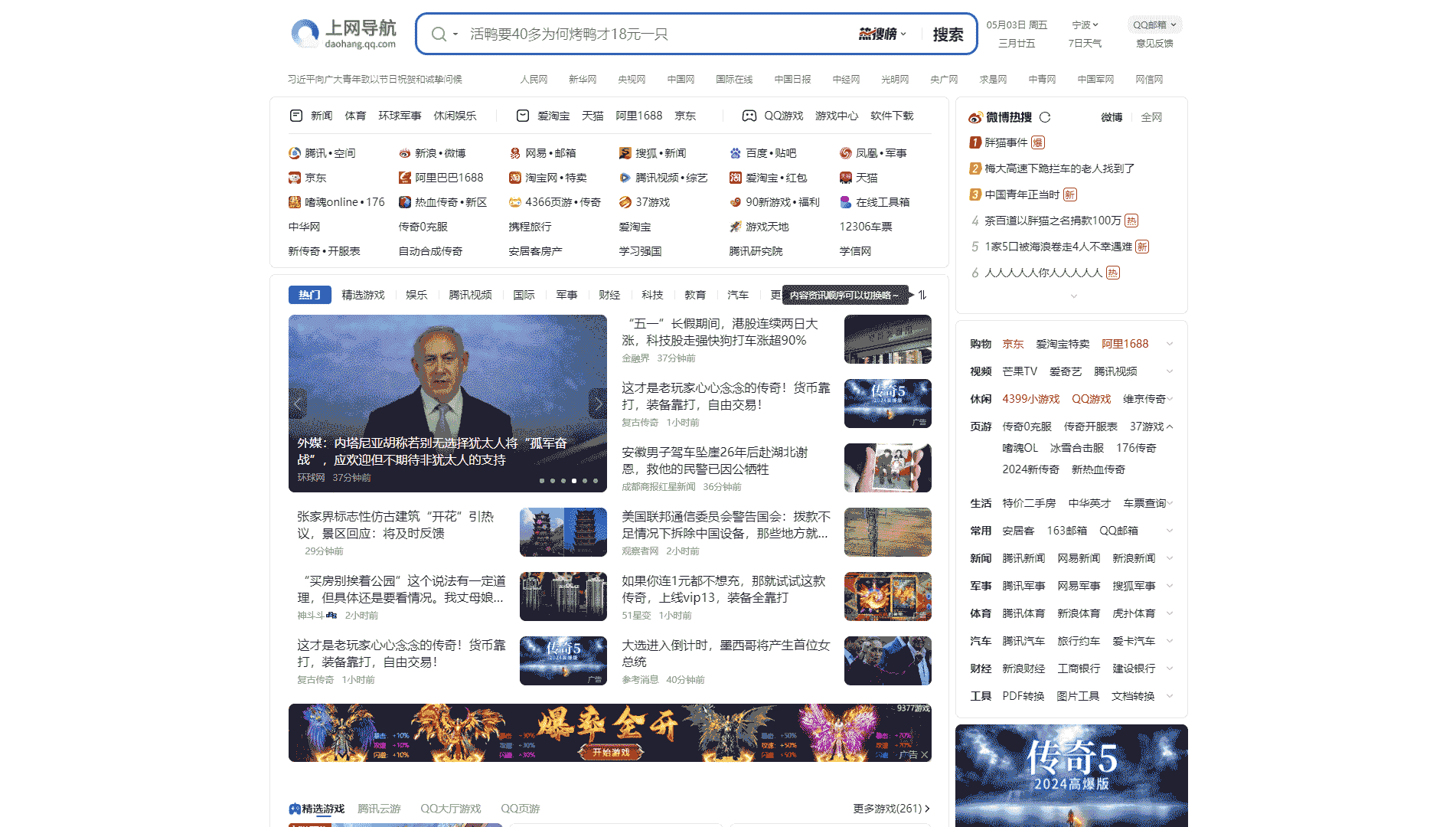The width and height of the screenshot is (1456, 827).
Task: Click the search magnifier icon
Action: tap(439, 34)
